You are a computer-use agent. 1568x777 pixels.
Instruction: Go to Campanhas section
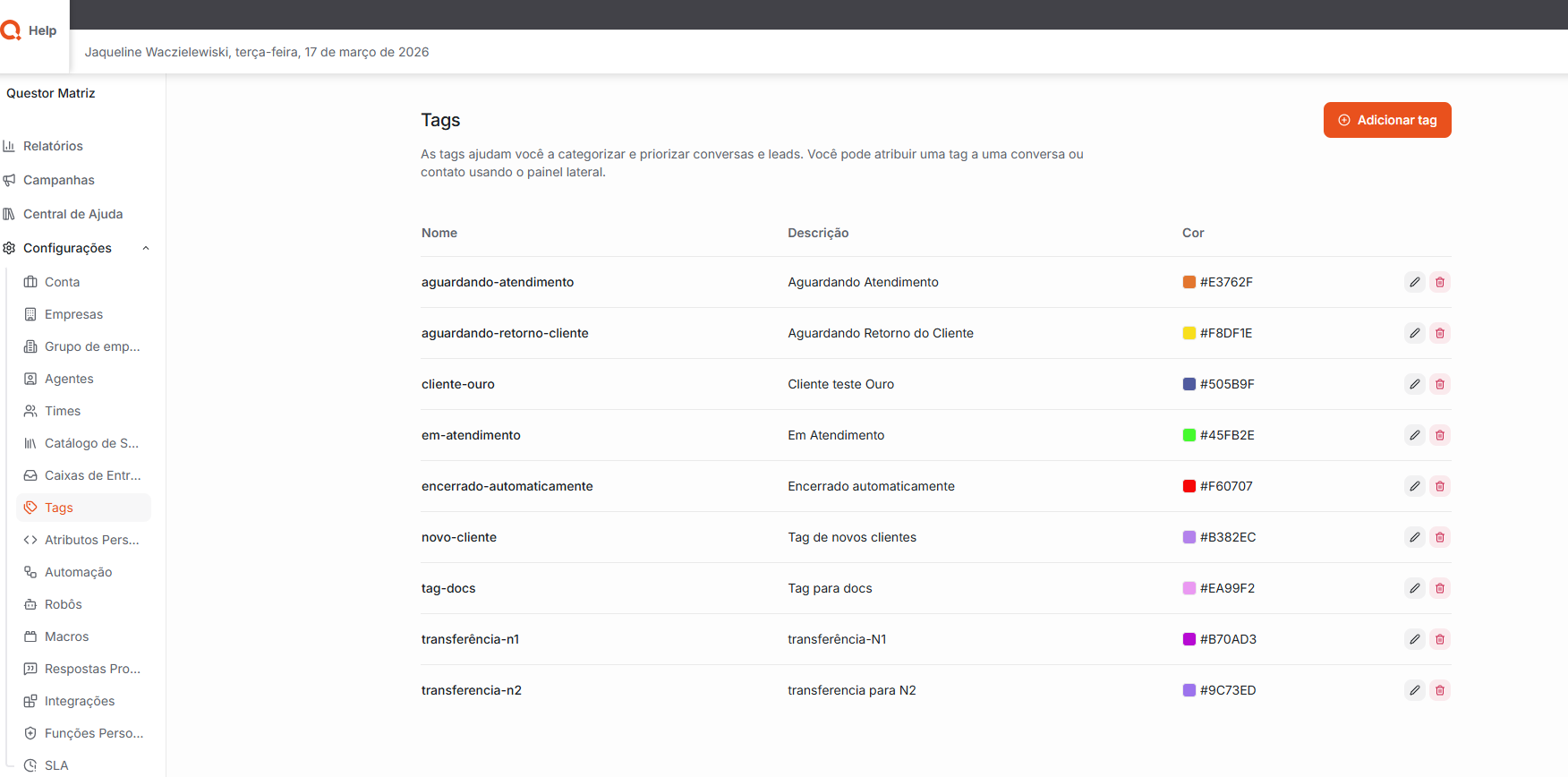point(58,180)
